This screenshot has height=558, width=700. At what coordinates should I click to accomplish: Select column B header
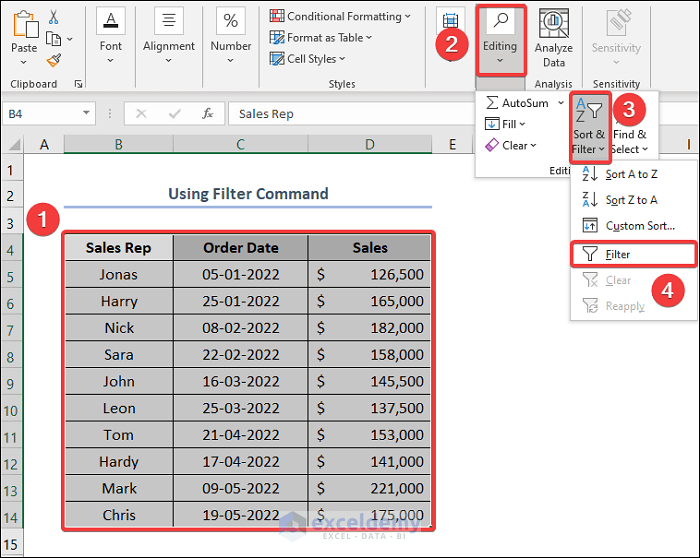pos(119,144)
